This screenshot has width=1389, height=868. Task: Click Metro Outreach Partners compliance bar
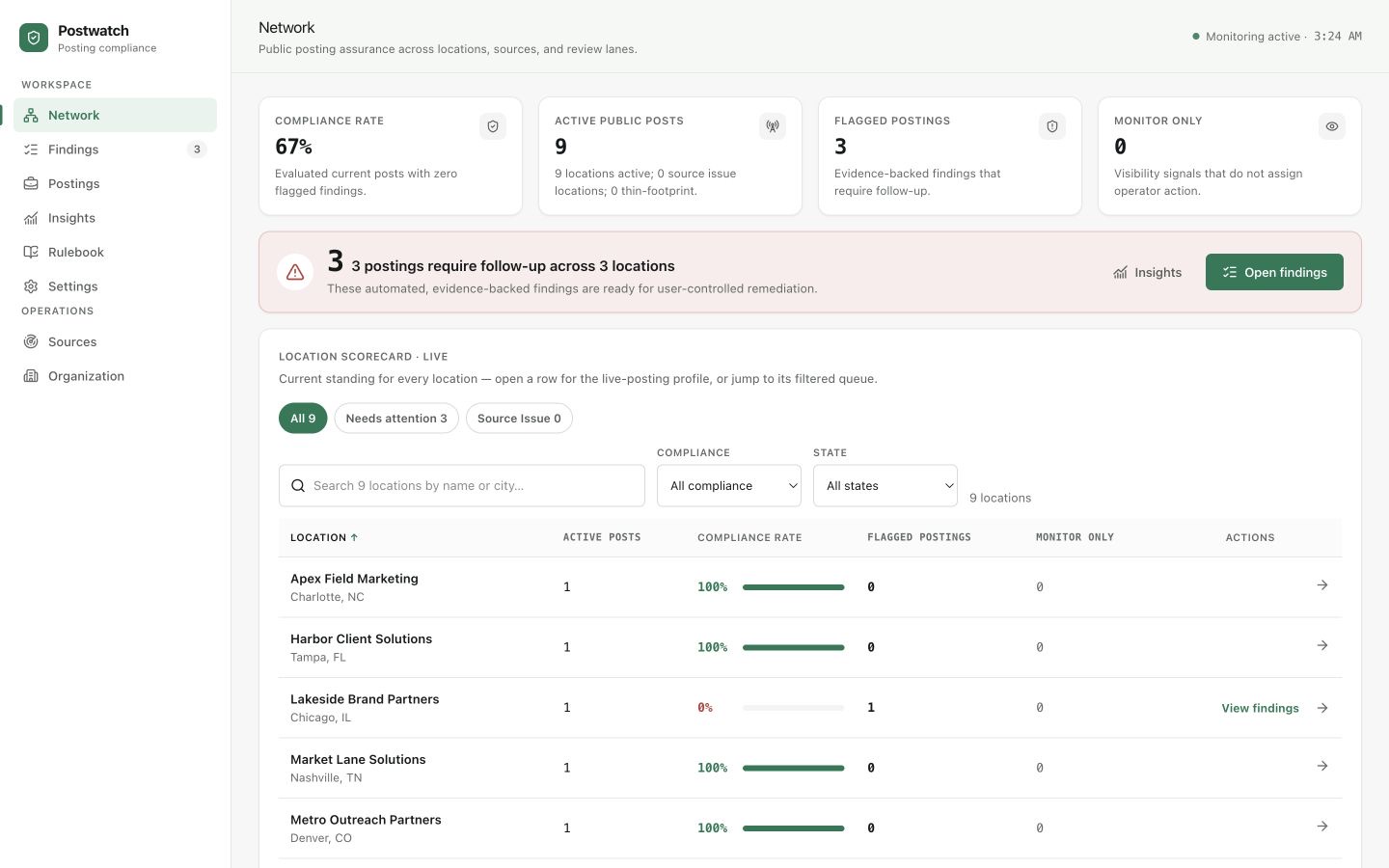point(793,828)
